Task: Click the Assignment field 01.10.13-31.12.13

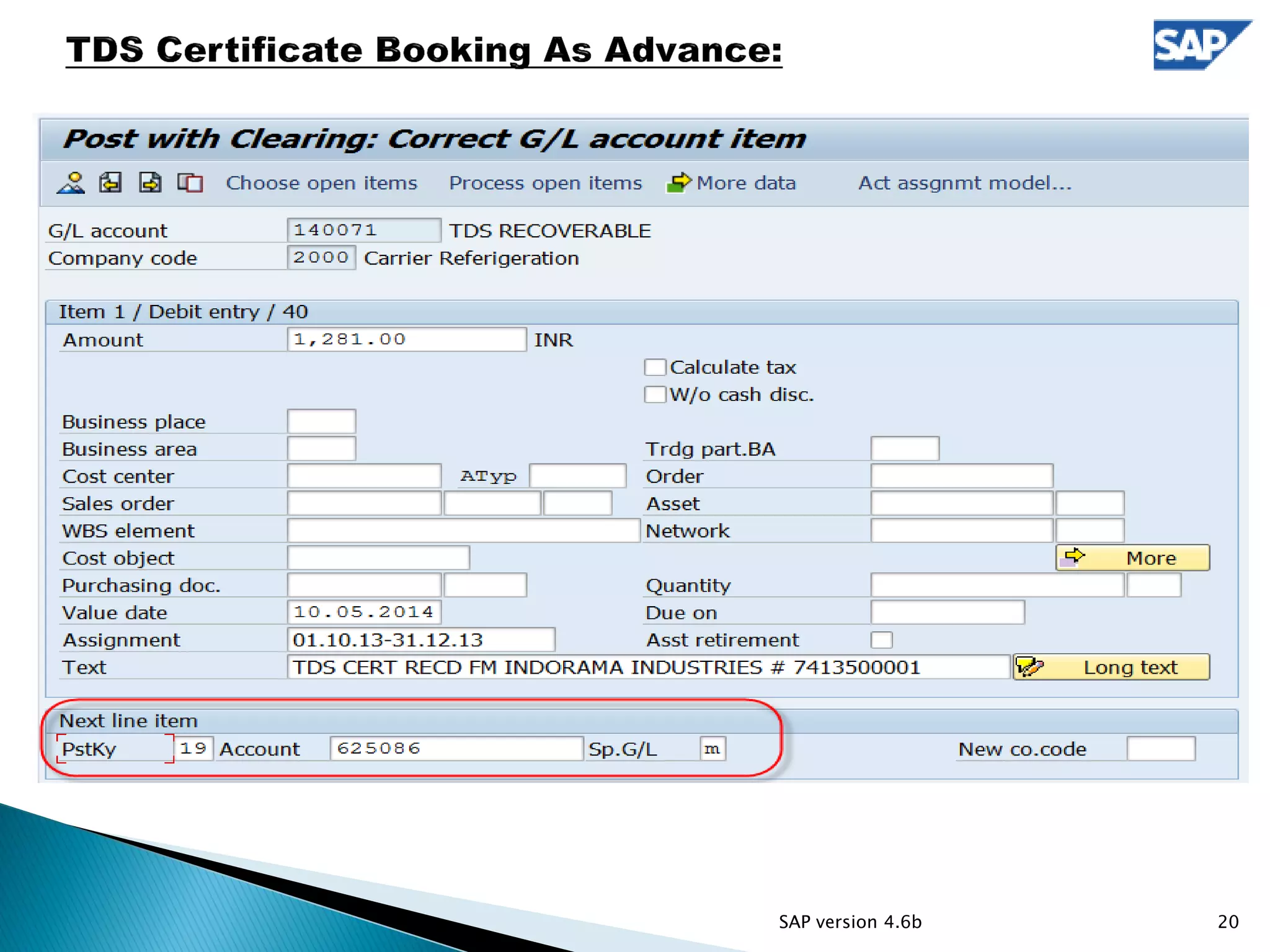Action: pyautogui.click(x=421, y=640)
